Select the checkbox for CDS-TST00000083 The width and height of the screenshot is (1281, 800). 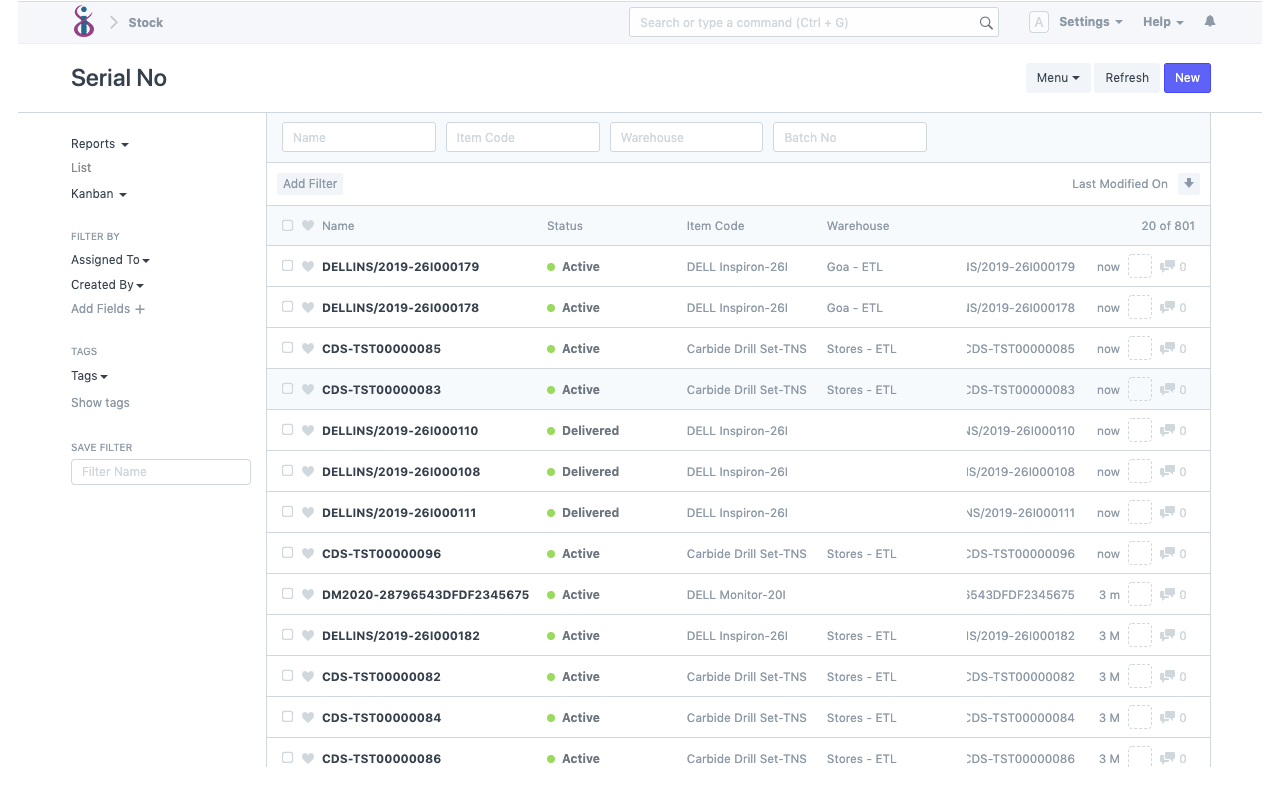pos(287,389)
